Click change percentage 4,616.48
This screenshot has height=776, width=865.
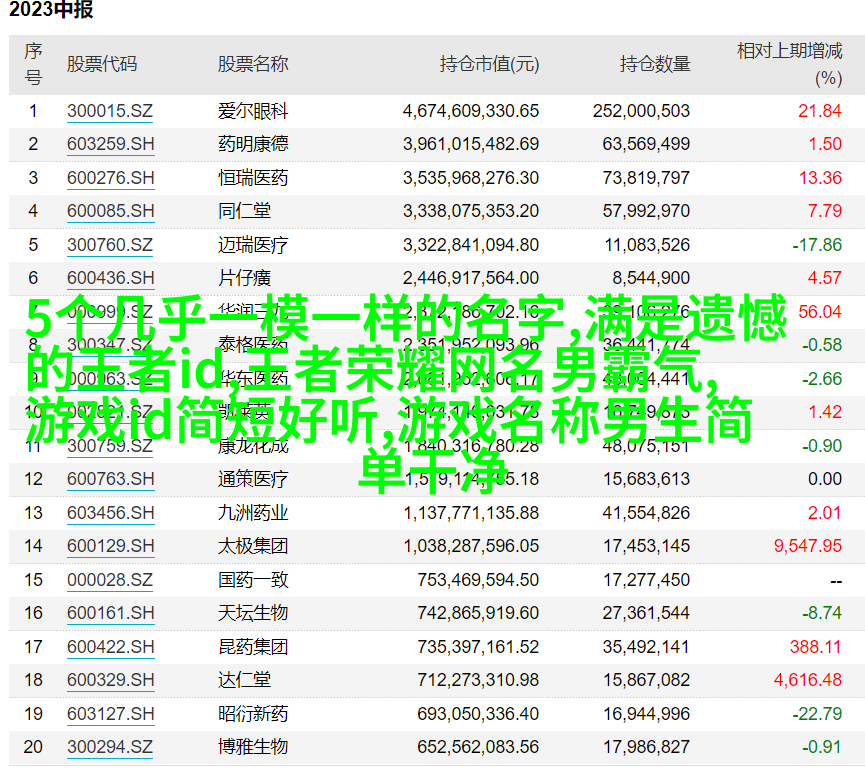808,680
